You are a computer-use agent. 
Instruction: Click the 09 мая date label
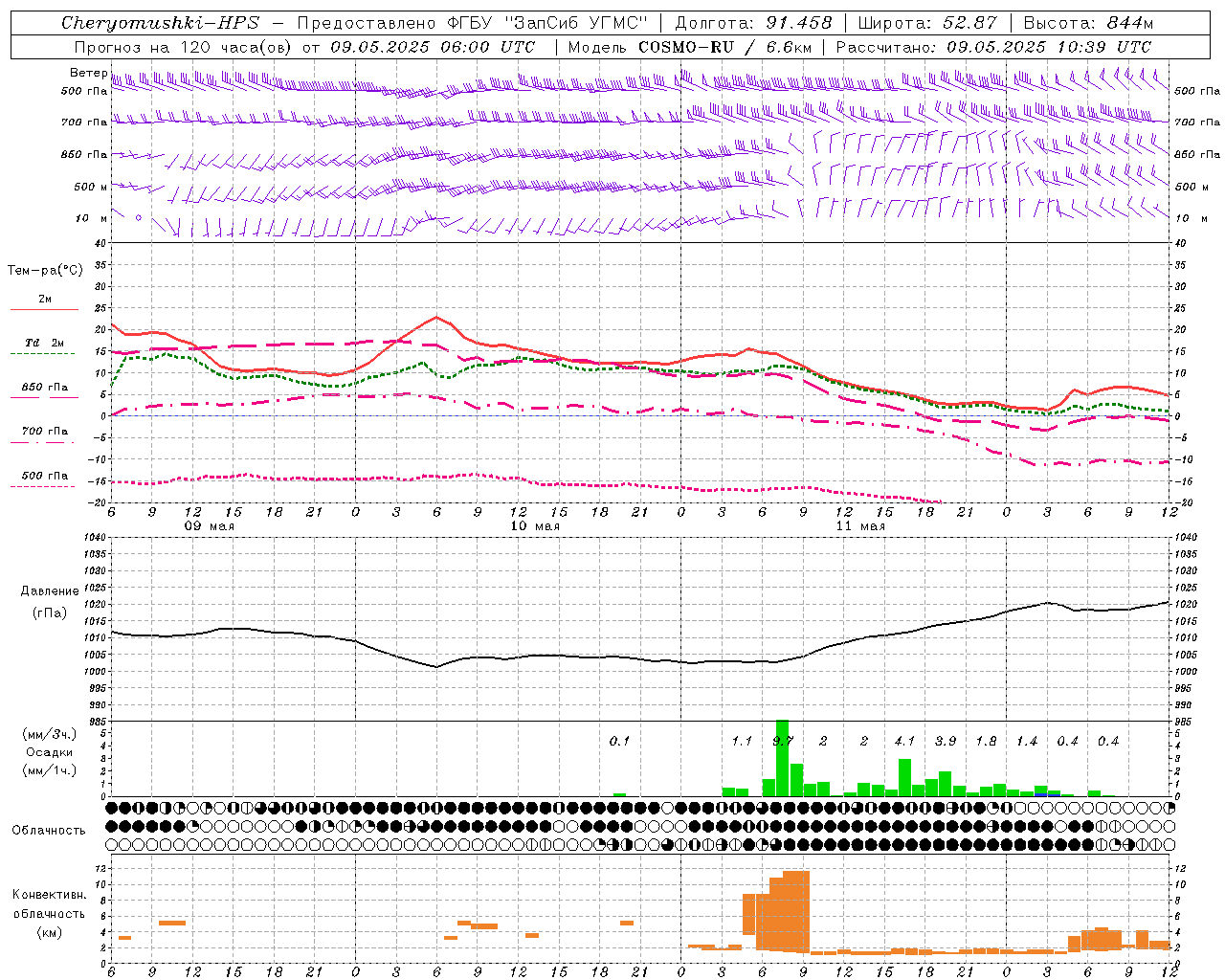[x=210, y=526]
